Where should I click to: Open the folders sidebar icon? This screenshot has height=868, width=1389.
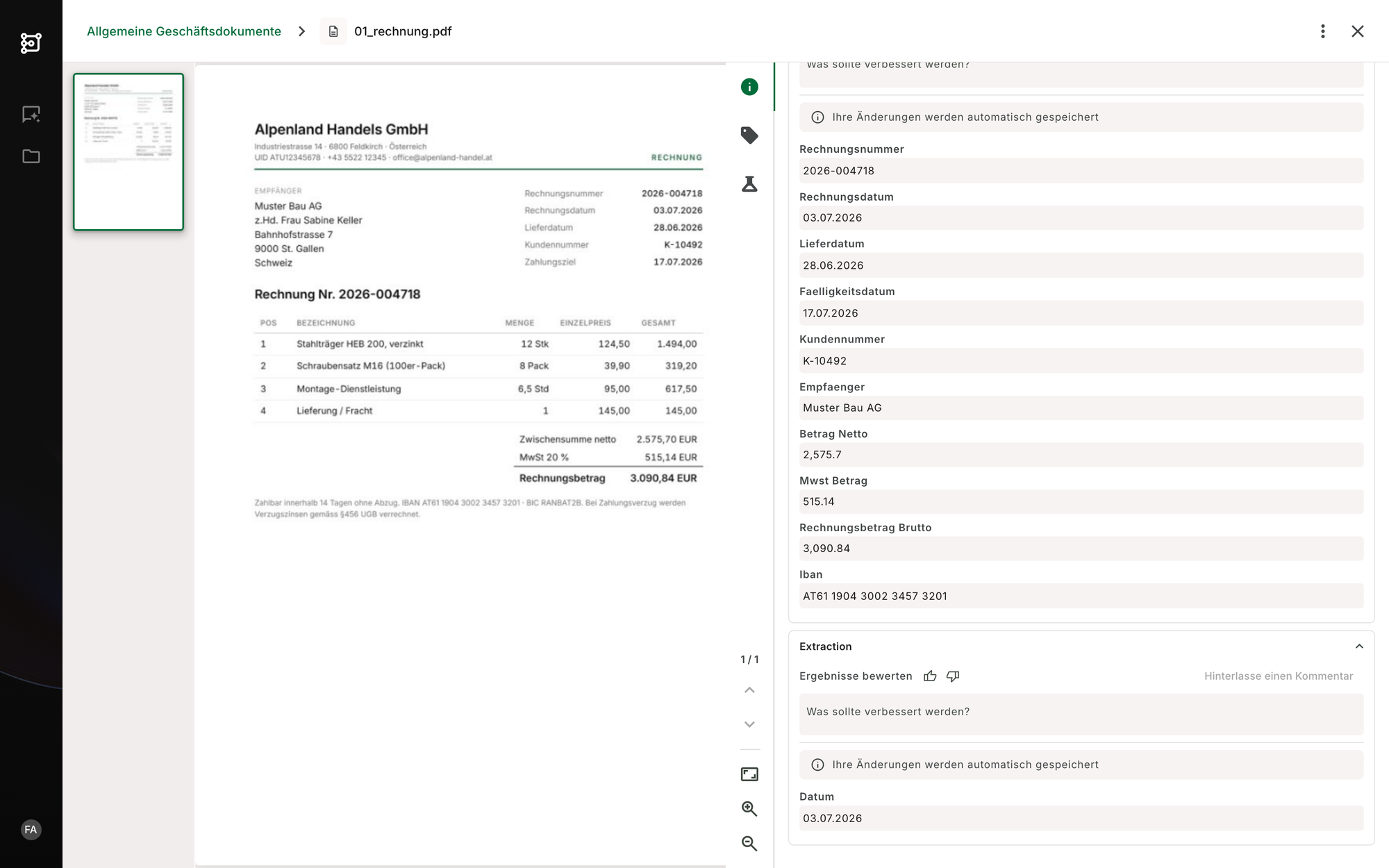tap(31, 156)
